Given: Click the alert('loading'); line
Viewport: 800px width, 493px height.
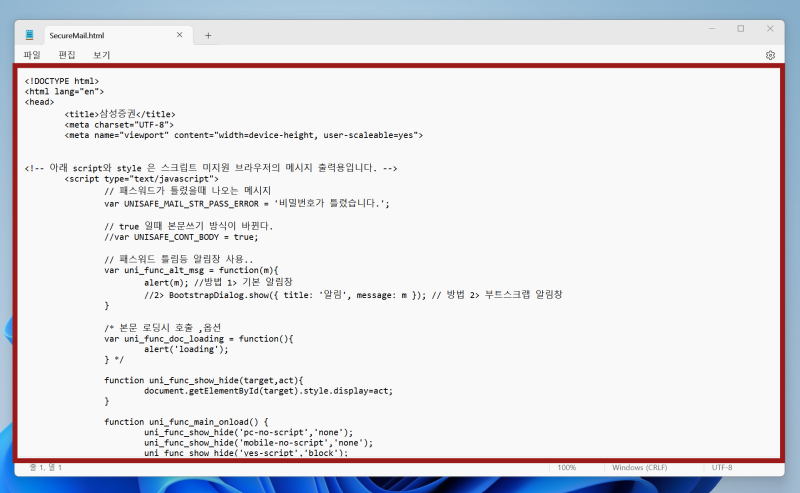Looking at the screenshot, I should (186, 350).
